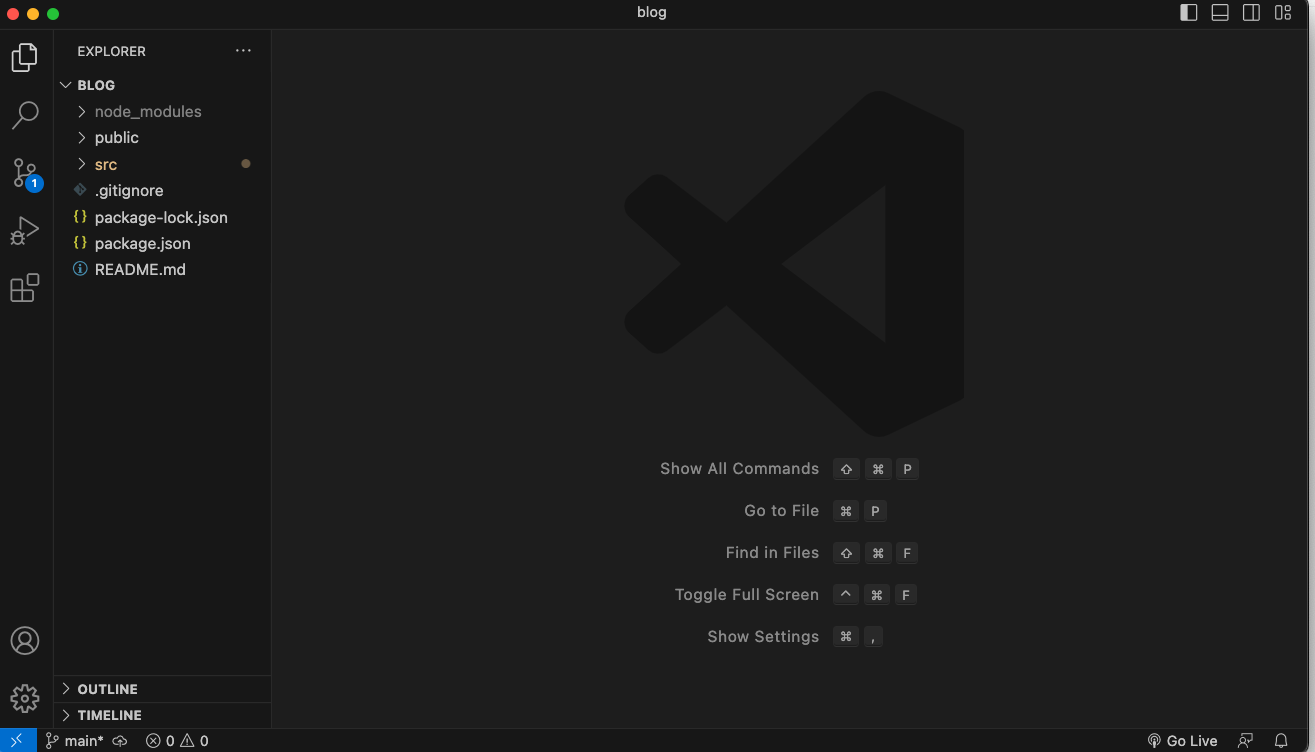The height and width of the screenshot is (752, 1315).
Task: Open the Accounts menu icon
Action: [x=25, y=641]
